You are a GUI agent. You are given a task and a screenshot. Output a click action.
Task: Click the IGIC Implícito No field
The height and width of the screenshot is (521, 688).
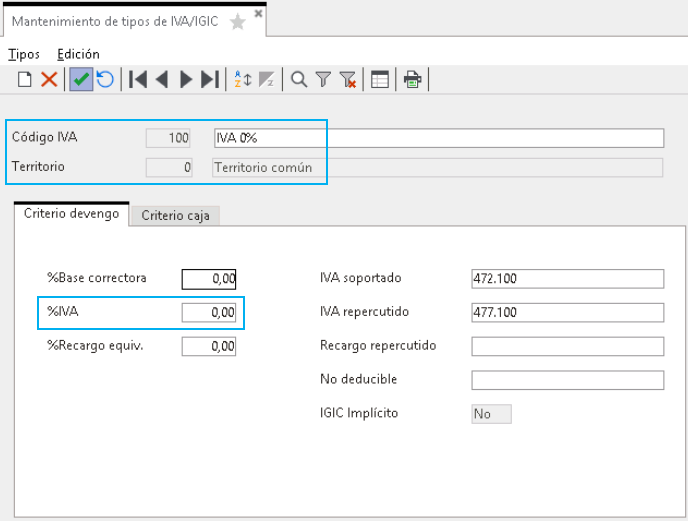pyautogui.click(x=491, y=414)
